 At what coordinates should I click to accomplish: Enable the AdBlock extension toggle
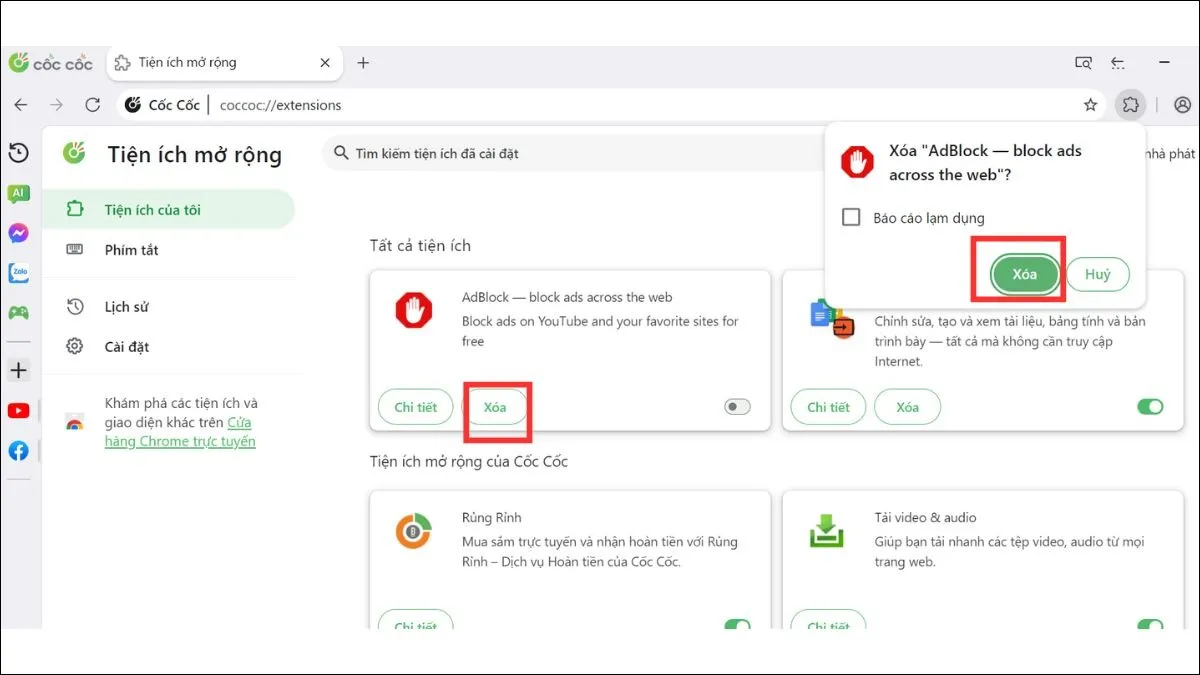point(737,407)
